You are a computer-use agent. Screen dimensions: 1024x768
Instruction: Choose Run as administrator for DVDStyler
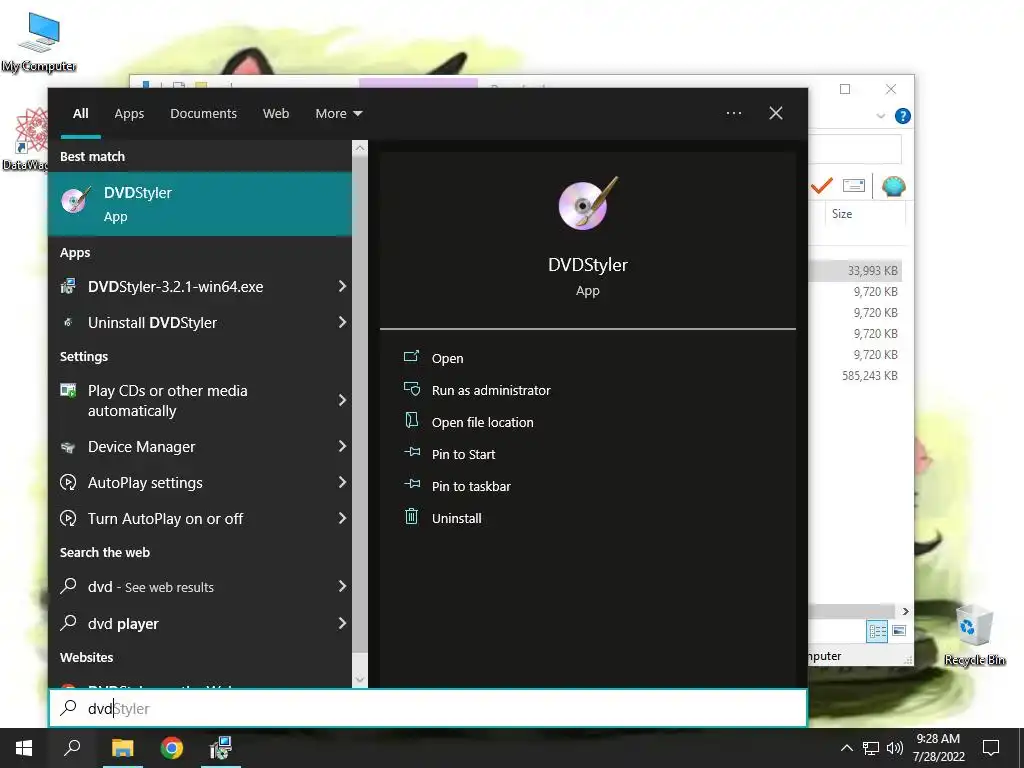click(x=491, y=391)
